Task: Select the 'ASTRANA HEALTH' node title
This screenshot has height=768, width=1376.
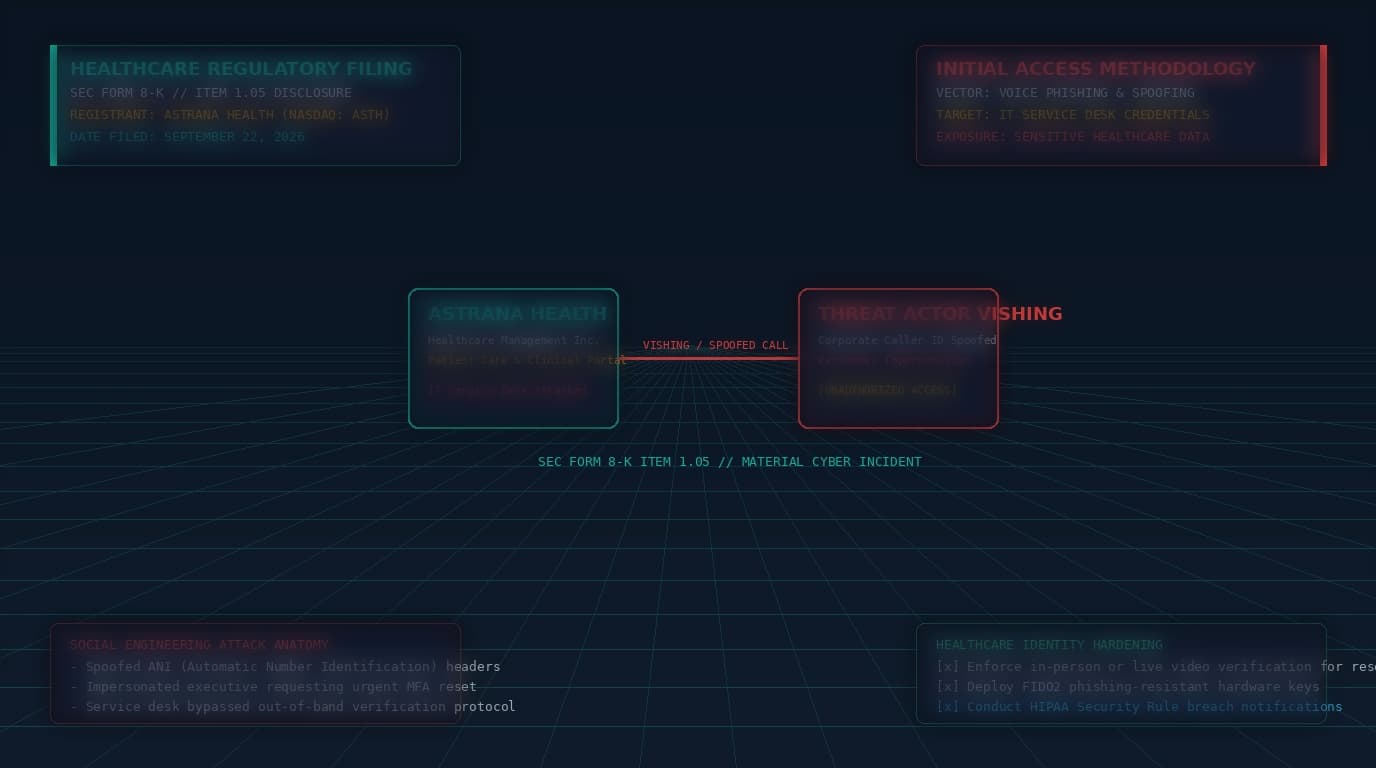Action: tap(517, 314)
